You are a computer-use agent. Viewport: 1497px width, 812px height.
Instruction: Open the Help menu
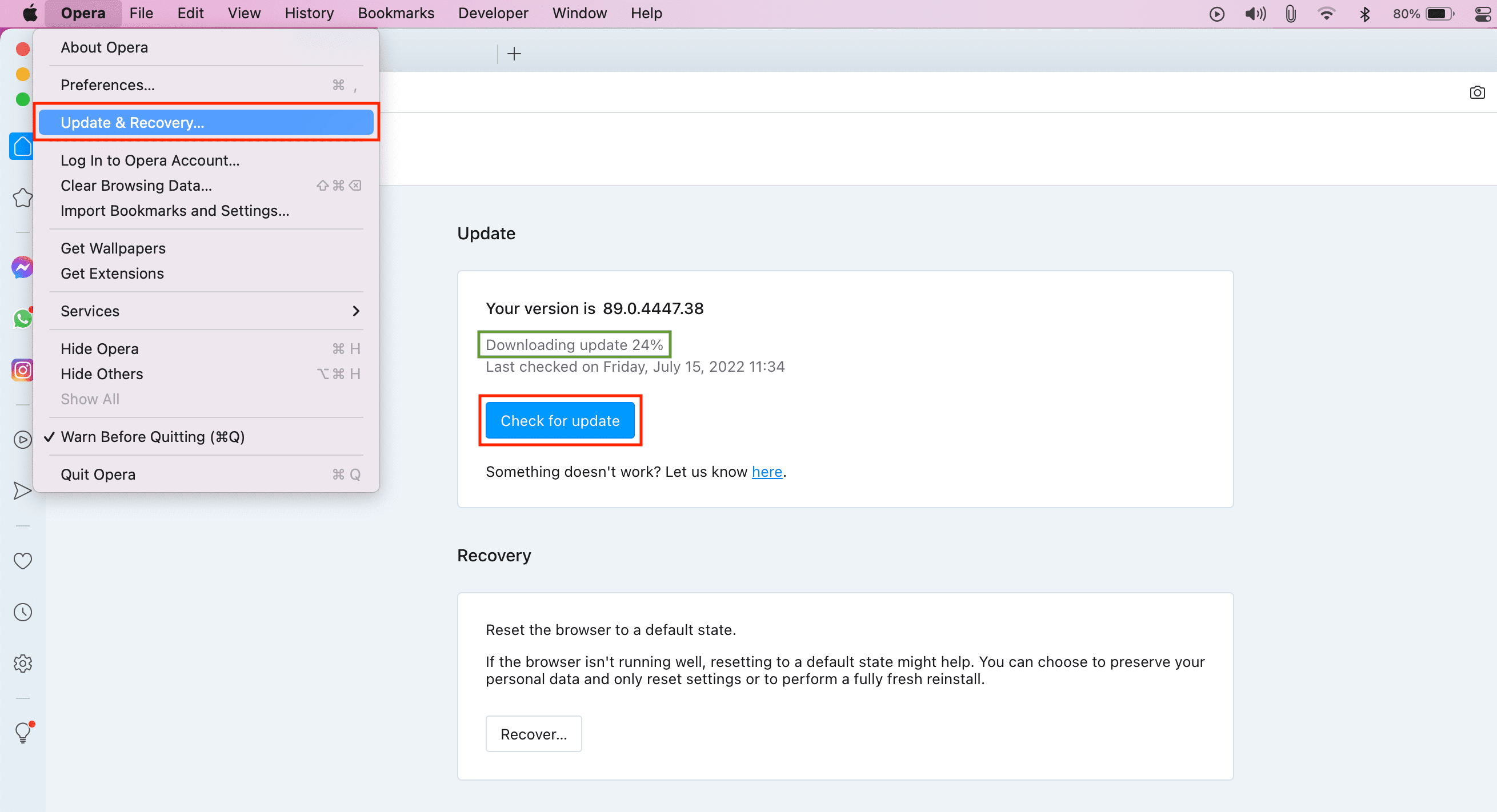tap(646, 13)
